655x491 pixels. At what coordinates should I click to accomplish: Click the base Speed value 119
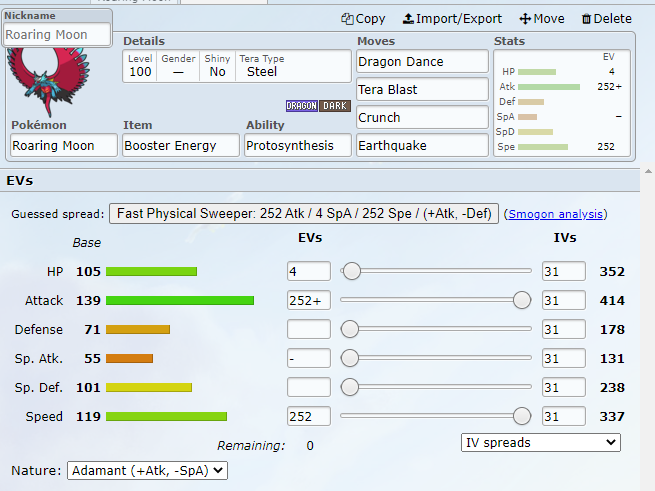point(88,416)
